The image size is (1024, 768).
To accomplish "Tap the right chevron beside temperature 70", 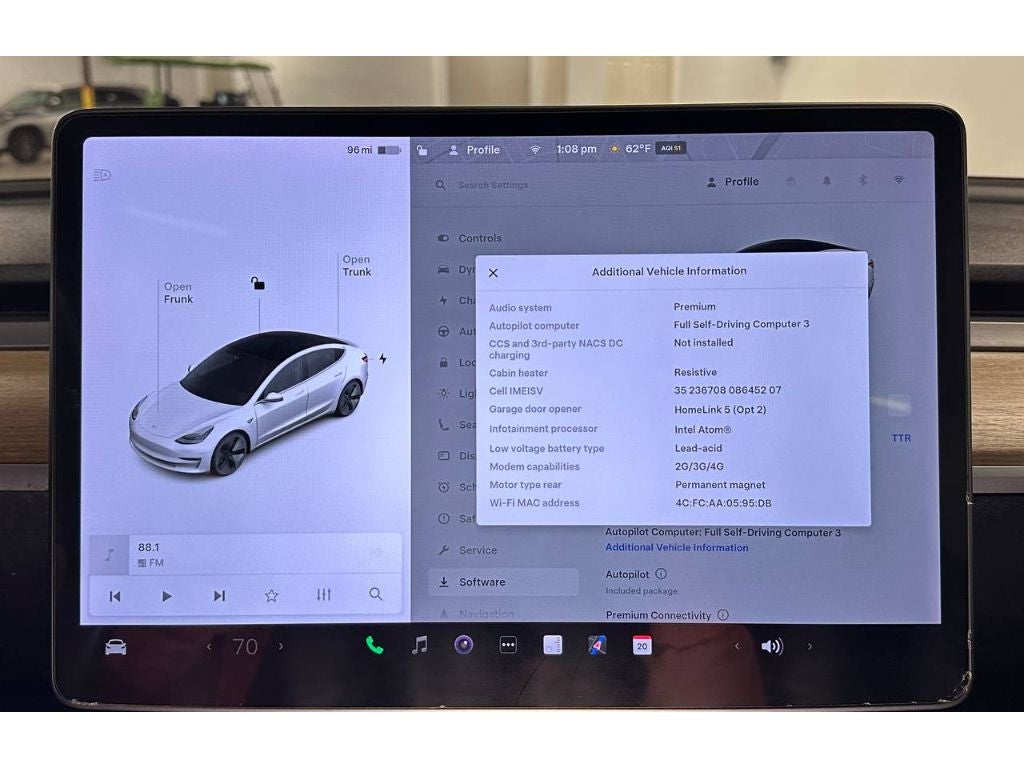I will 279,646.
